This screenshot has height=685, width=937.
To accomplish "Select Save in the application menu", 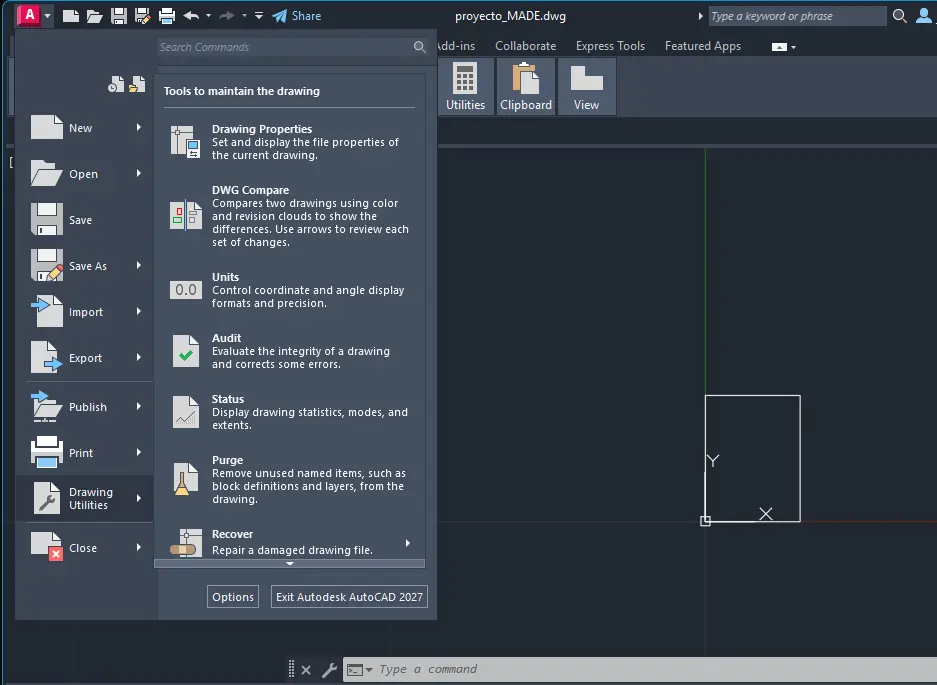I will [x=85, y=220].
